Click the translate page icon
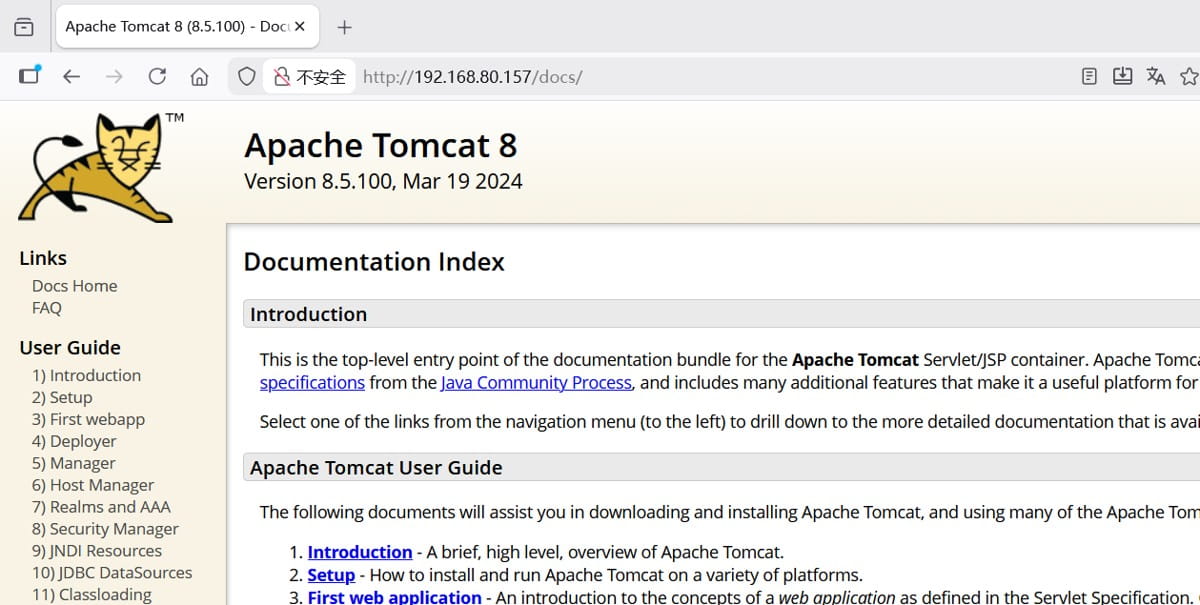This screenshot has height=605, width=1200. click(1156, 76)
